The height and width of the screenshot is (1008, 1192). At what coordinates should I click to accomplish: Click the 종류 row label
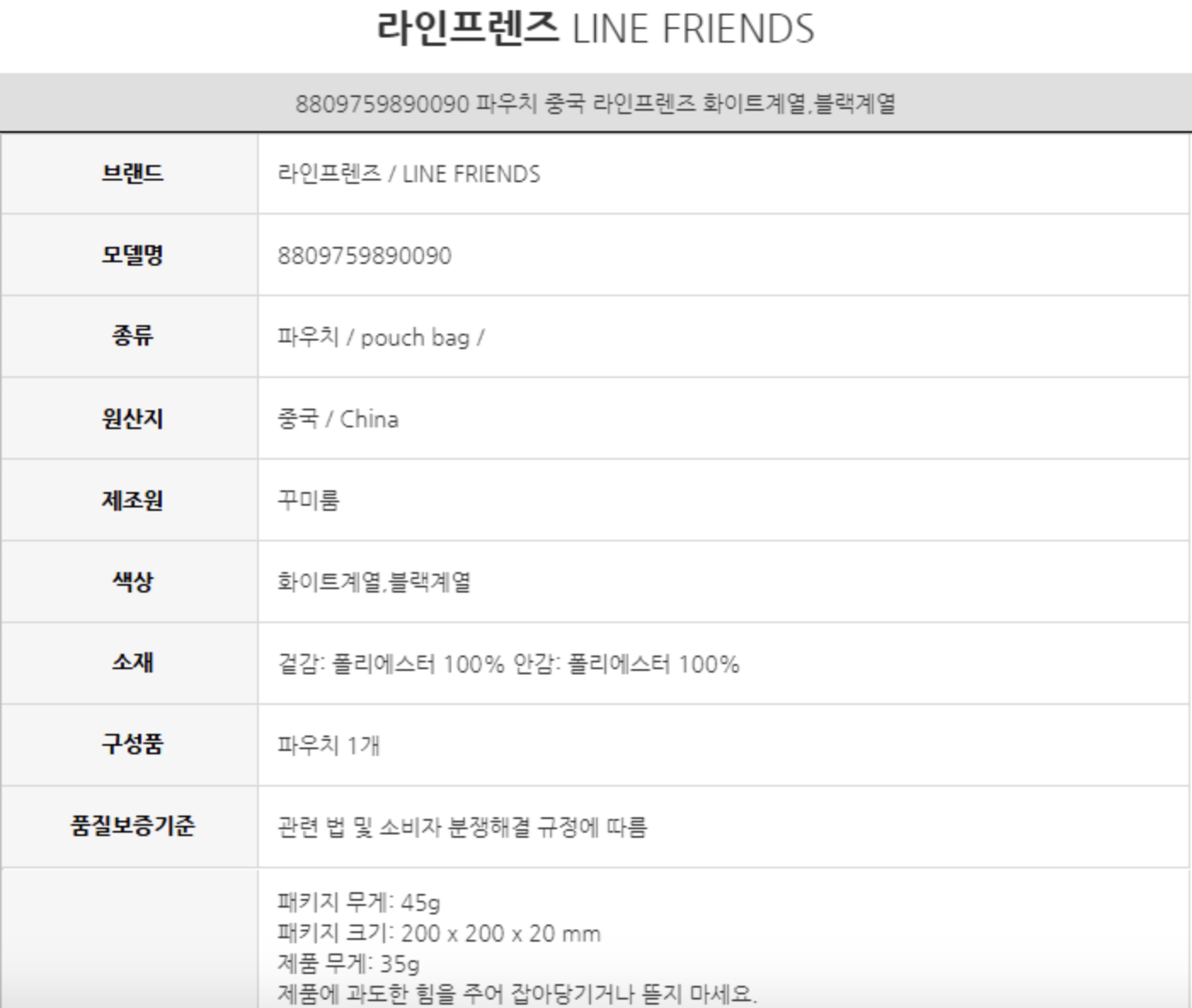click(x=132, y=336)
